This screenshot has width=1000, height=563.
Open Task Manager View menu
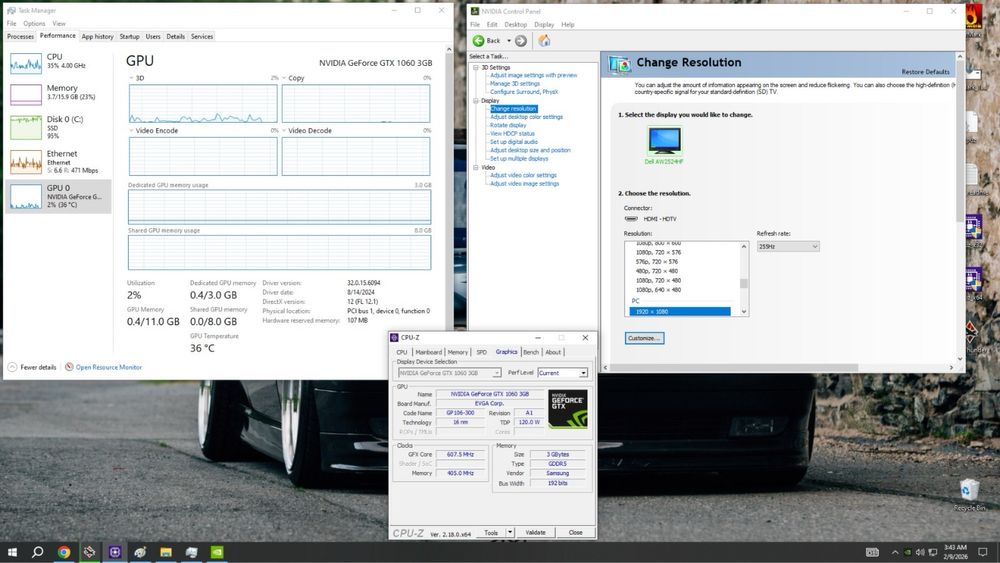click(59, 24)
